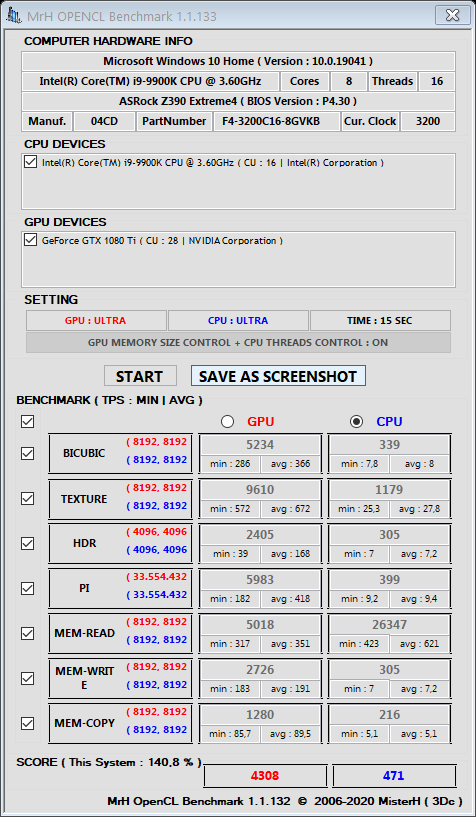
Task: Click the total GPU score 4308
Action: click(x=265, y=776)
